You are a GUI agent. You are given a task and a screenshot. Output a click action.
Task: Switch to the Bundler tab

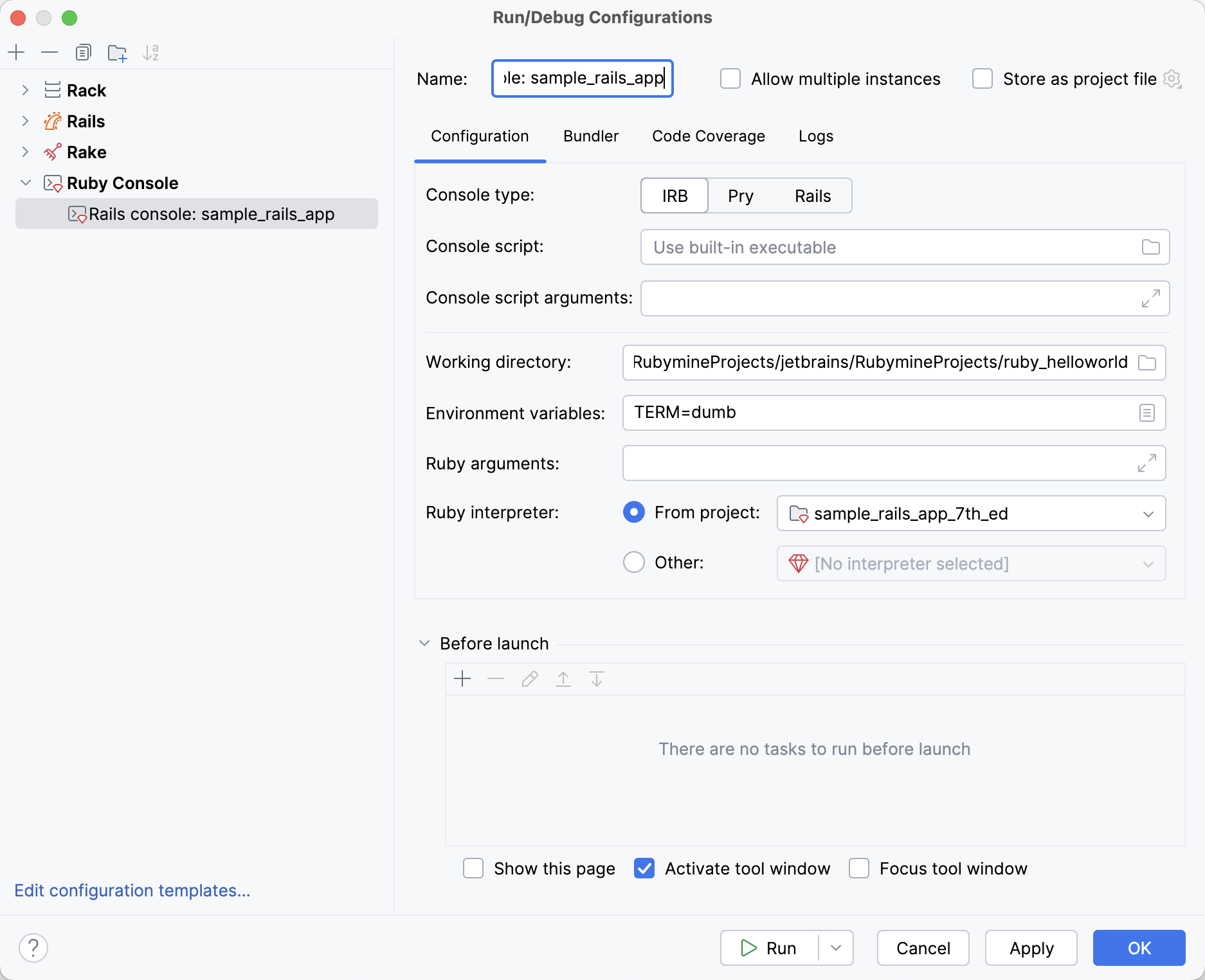click(x=590, y=136)
